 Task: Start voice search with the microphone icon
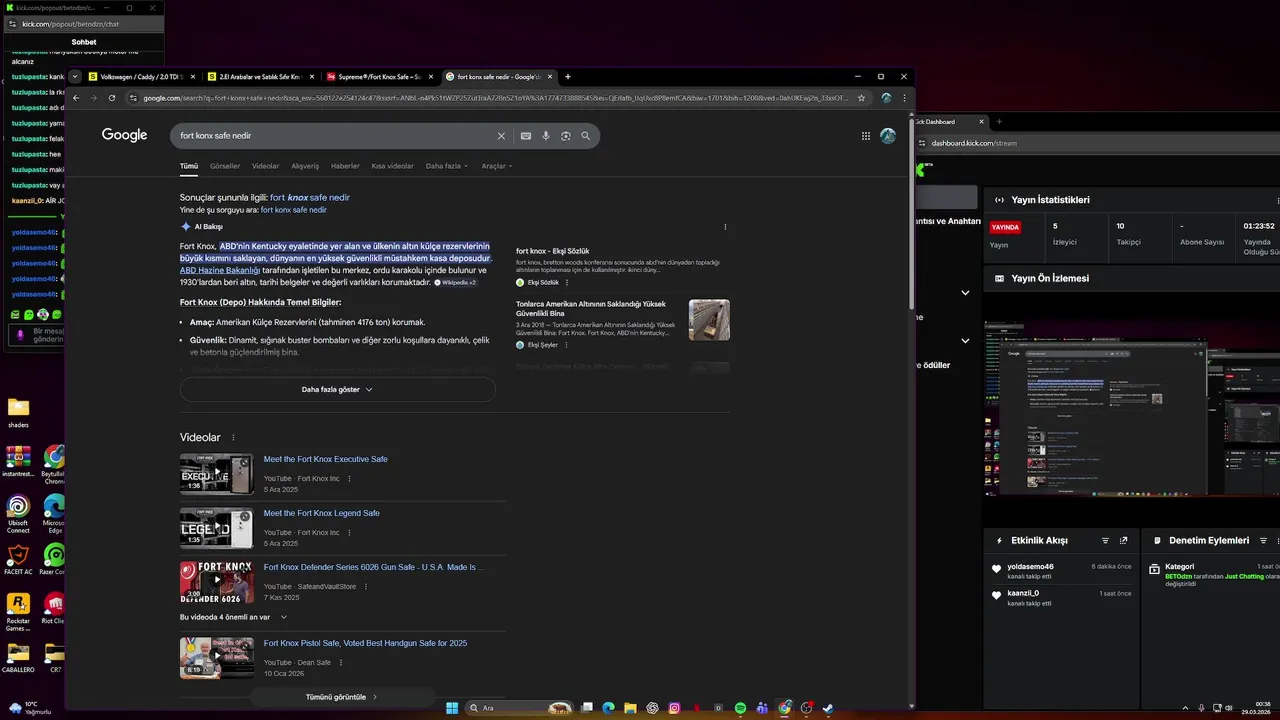coord(546,136)
